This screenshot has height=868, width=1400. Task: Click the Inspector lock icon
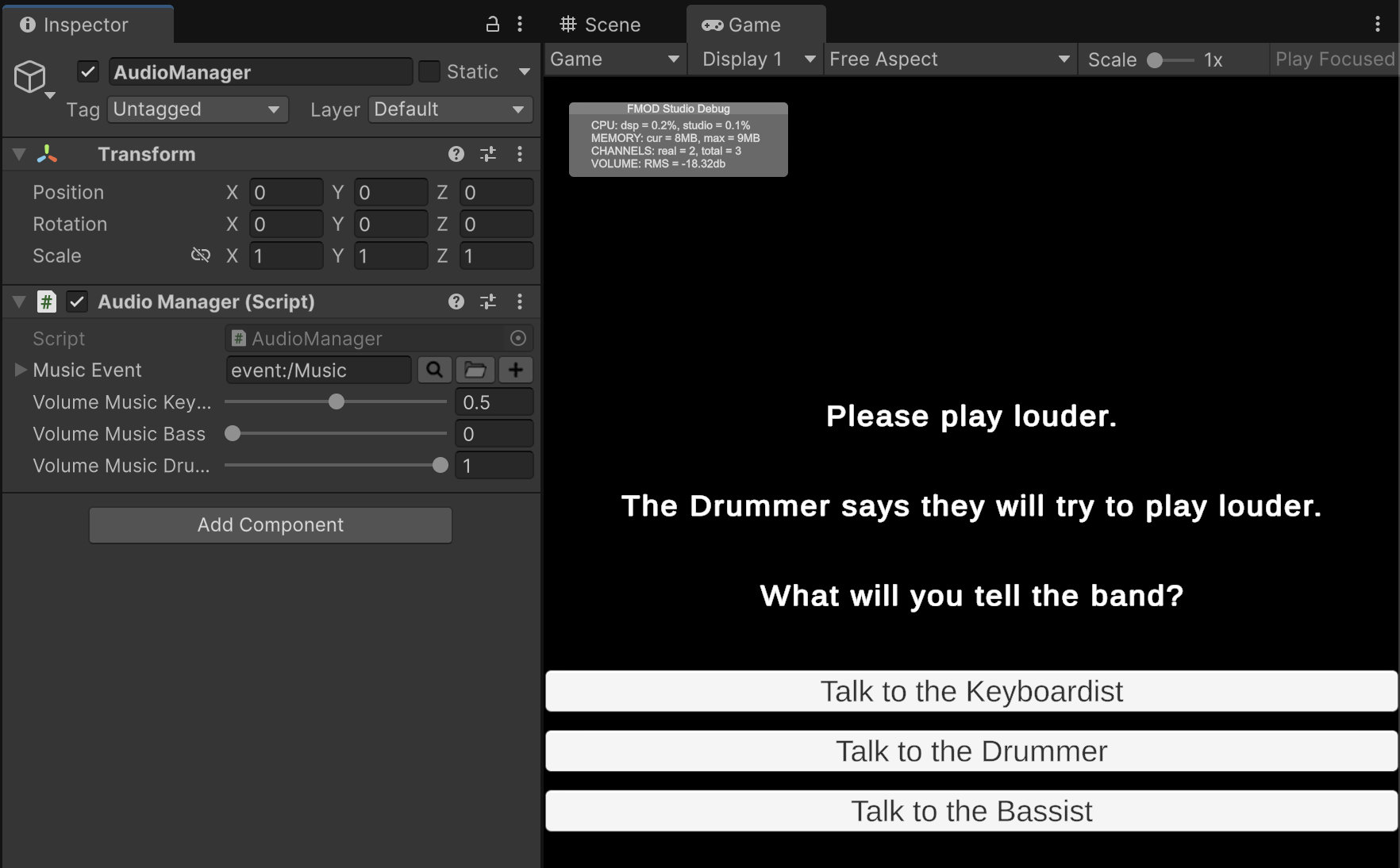(493, 25)
